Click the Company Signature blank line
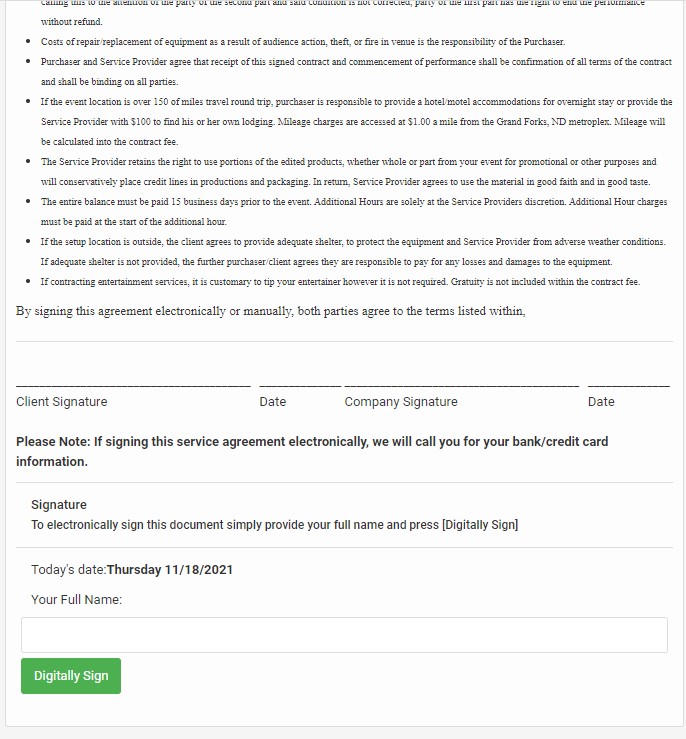The image size is (686, 739). (x=461, y=385)
